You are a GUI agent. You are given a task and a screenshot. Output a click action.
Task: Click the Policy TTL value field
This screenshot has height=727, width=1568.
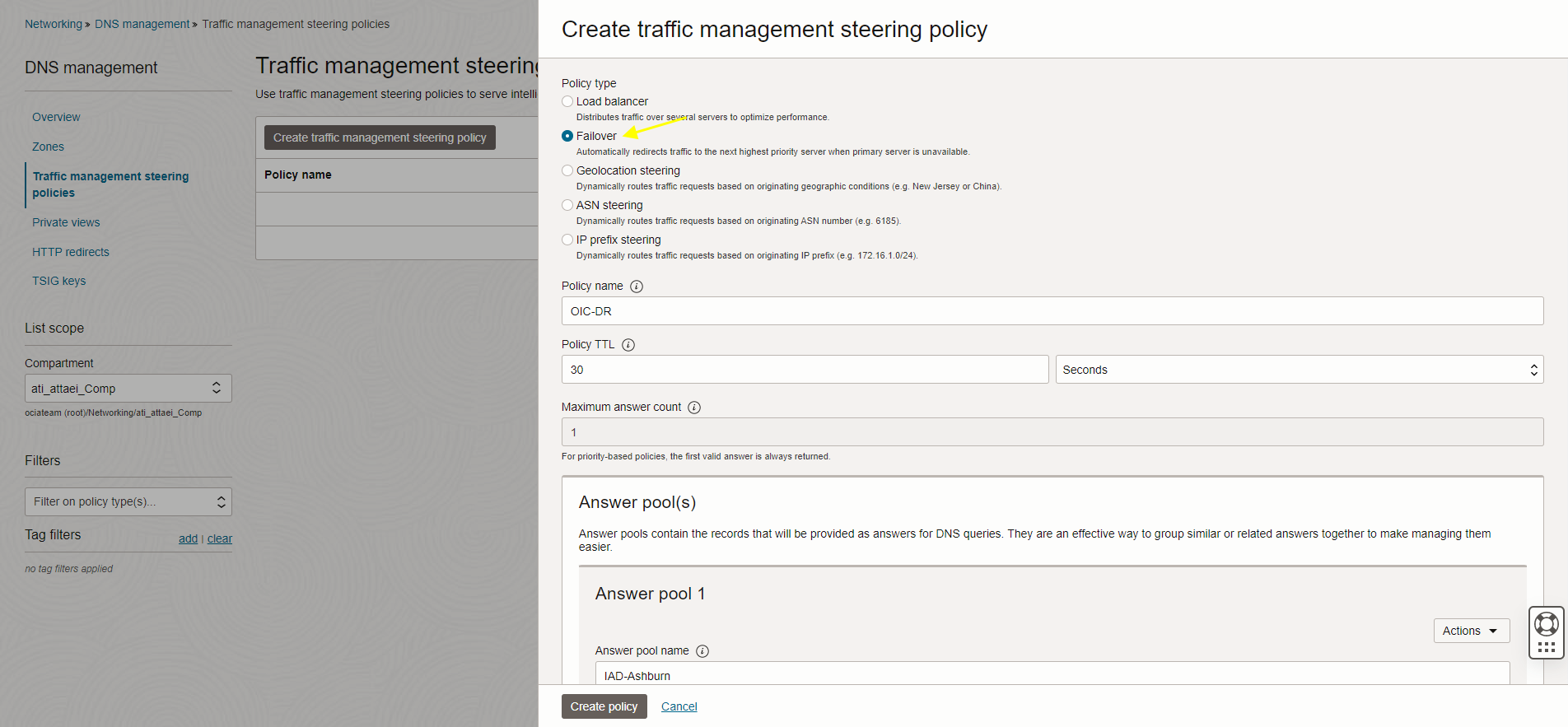(x=804, y=370)
